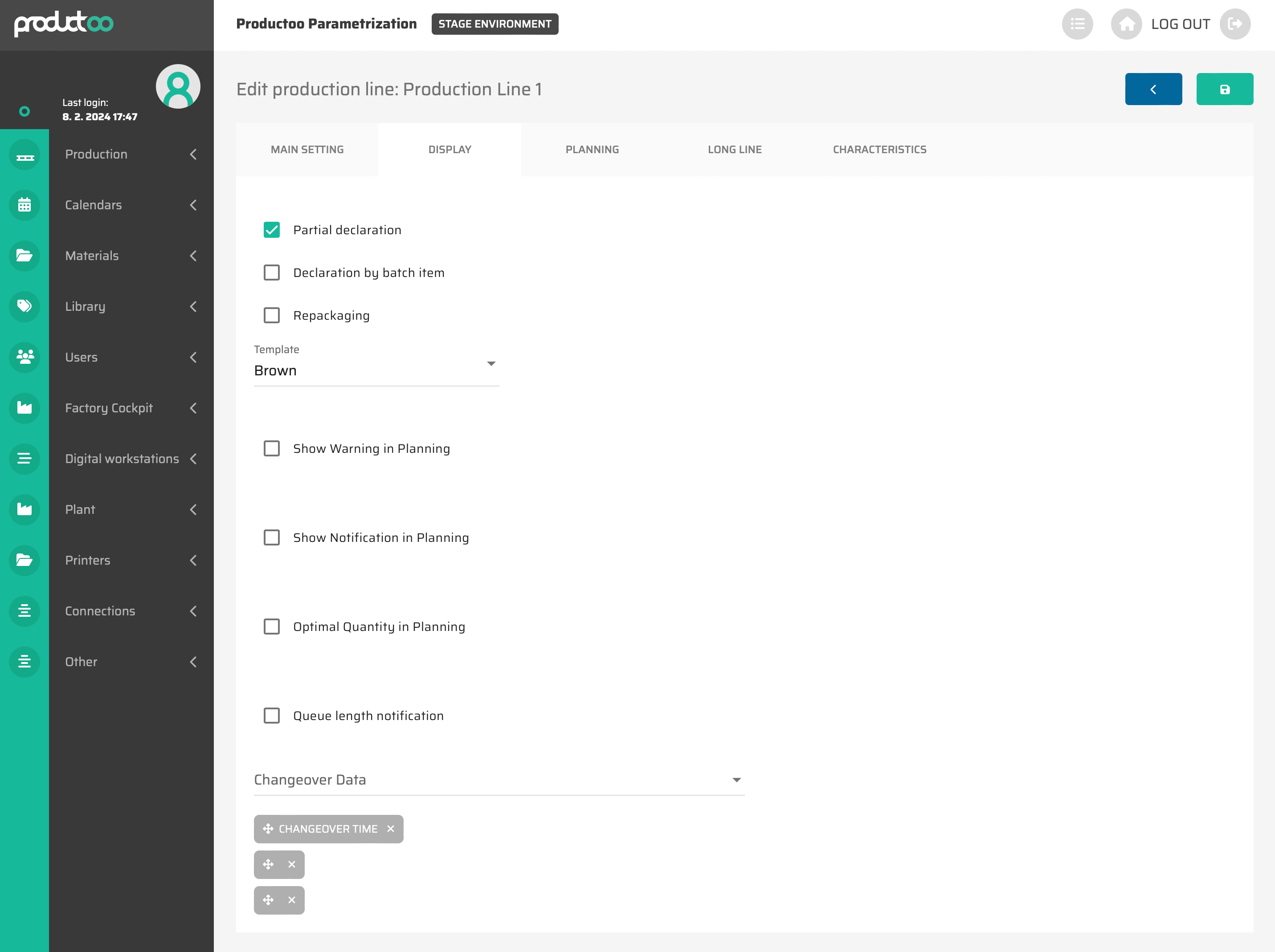This screenshot has width=1275, height=952.
Task: Switch to the PLANNING tab
Action: 592,150
